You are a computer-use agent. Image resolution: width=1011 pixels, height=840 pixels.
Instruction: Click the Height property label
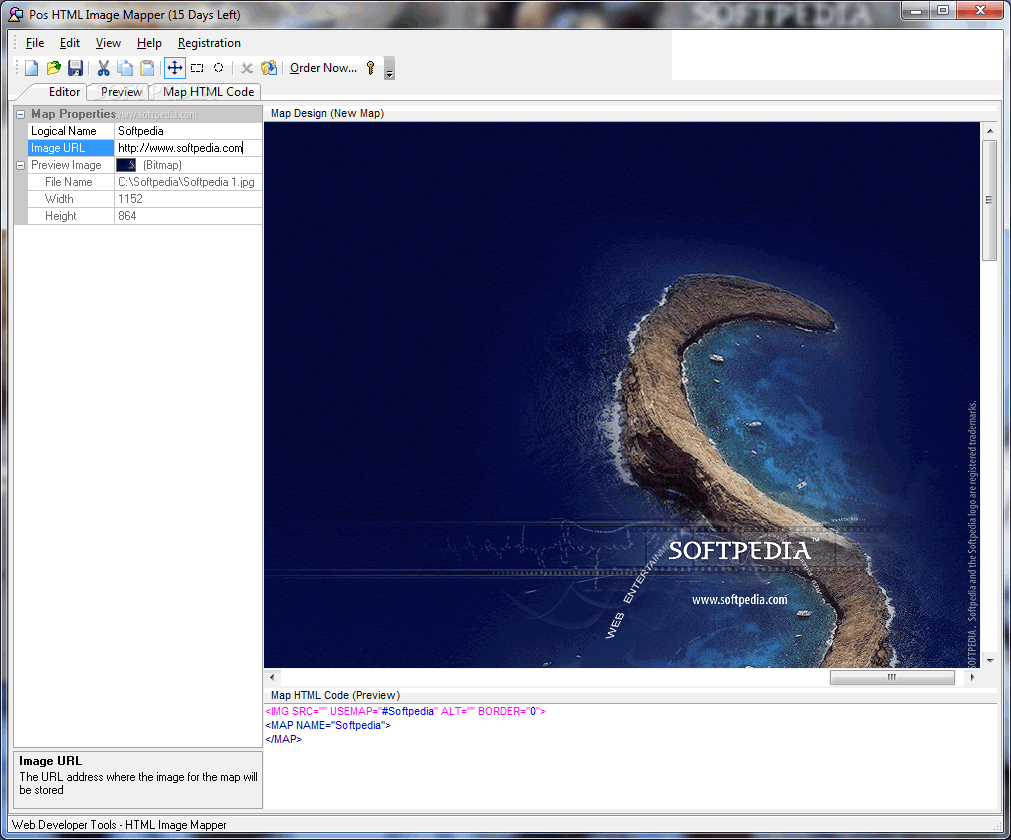click(71, 215)
